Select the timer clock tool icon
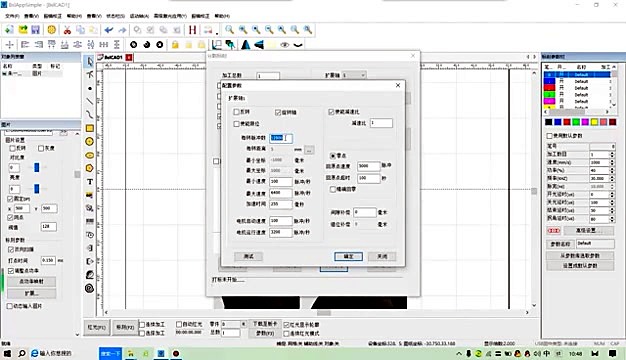The height and width of the screenshot is (360, 626). click(x=90, y=235)
